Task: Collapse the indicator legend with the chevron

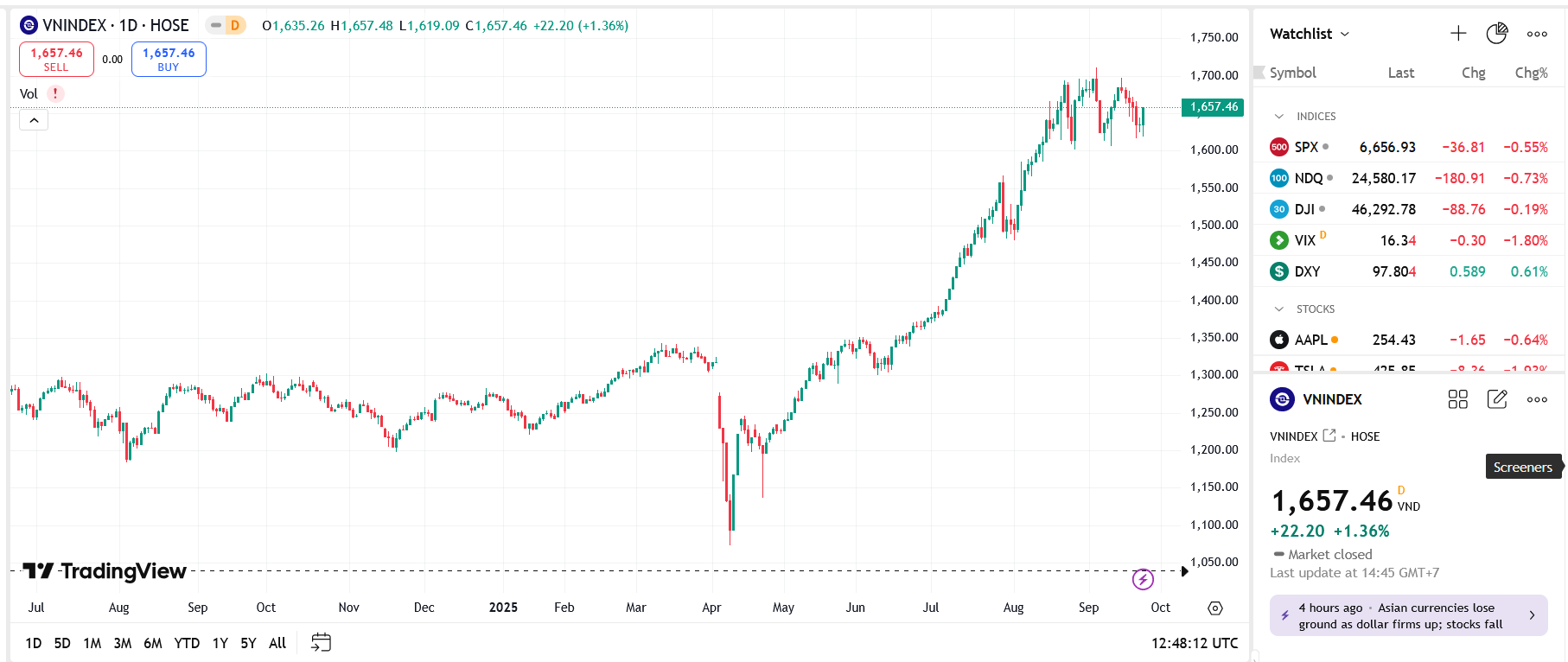Action: [x=34, y=120]
